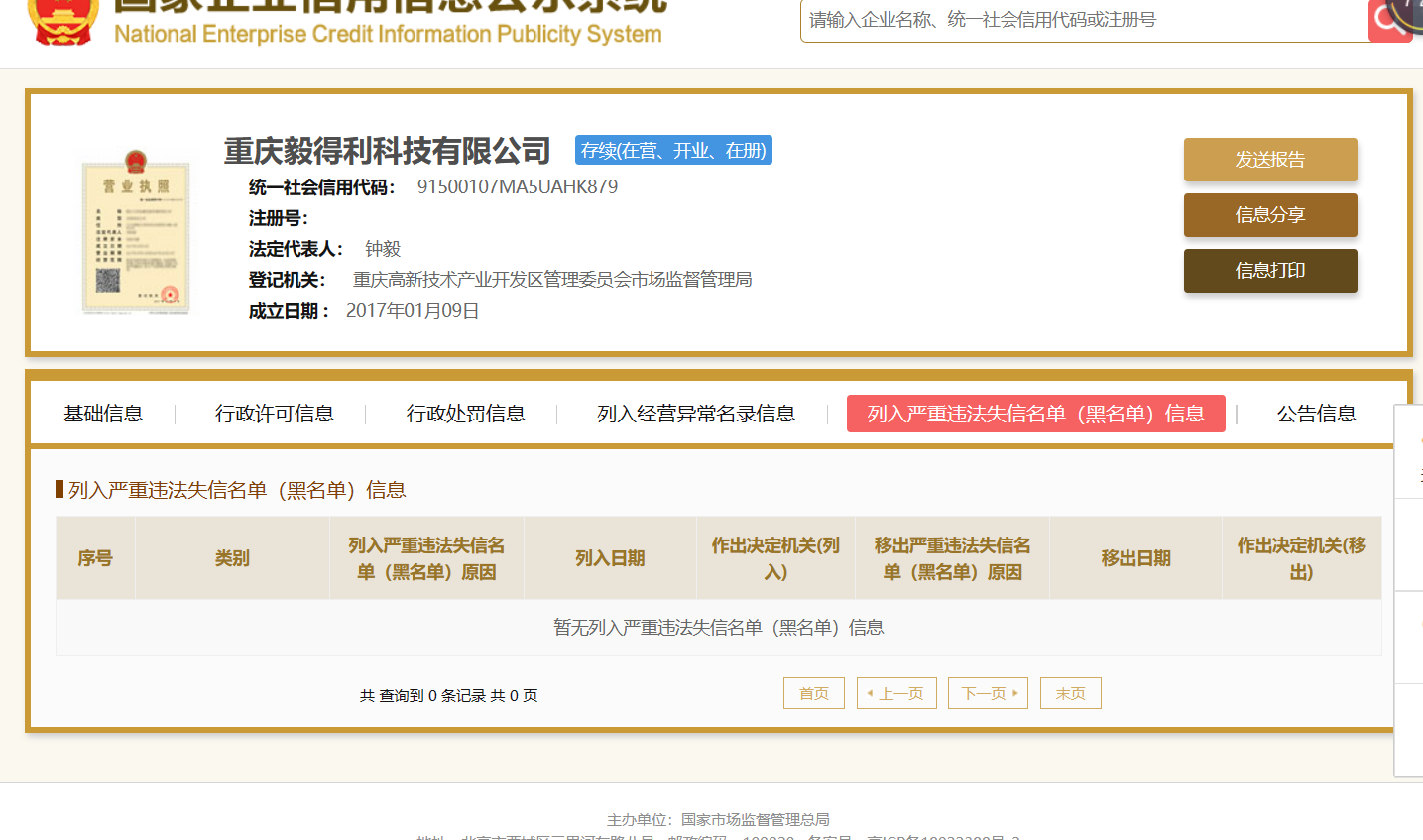Click the 移出日期 column header

(x=1135, y=558)
